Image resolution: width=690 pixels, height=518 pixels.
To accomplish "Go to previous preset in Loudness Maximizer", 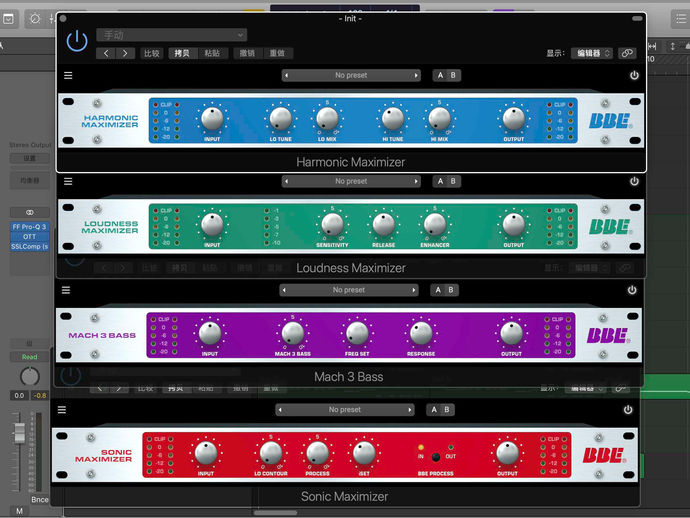I will [286, 181].
